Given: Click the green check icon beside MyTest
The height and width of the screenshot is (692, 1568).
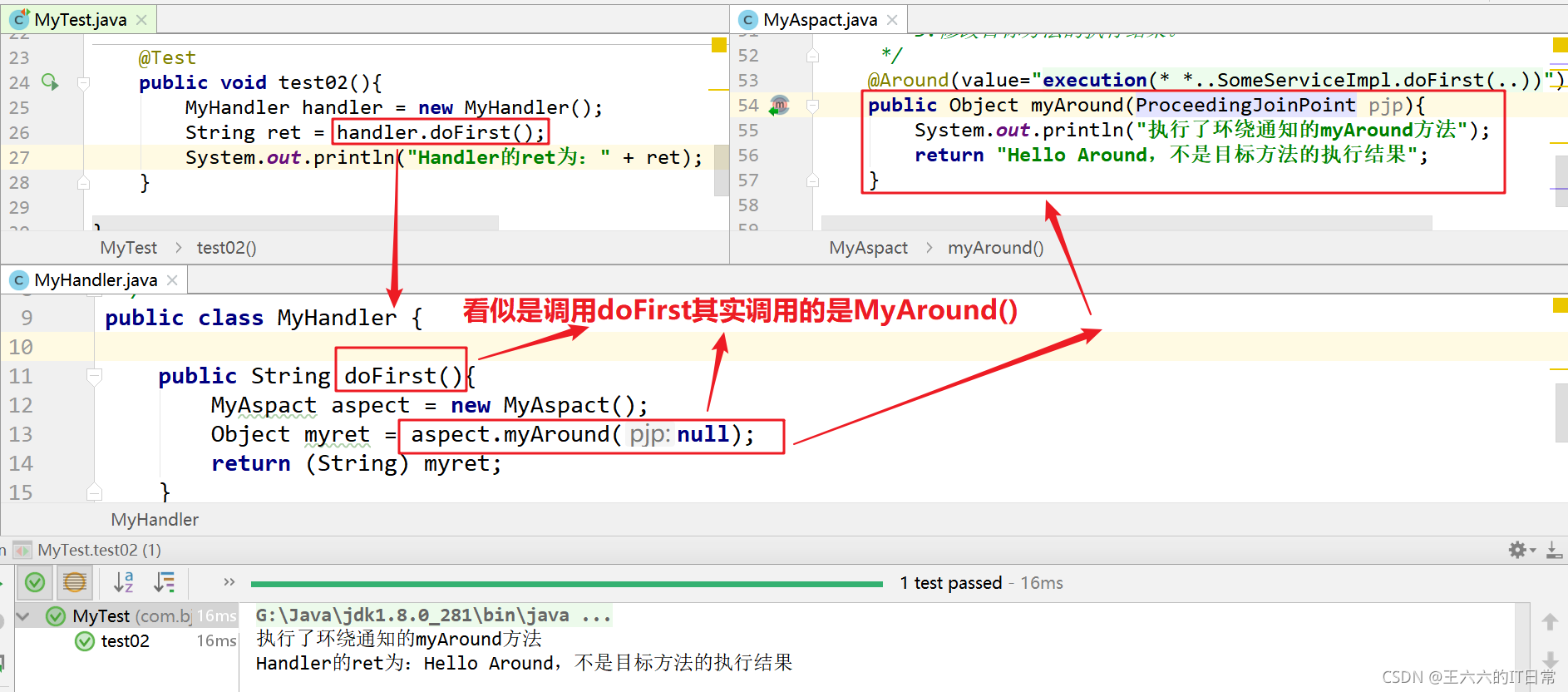Looking at the screenshot, I should tap(56, 616).
